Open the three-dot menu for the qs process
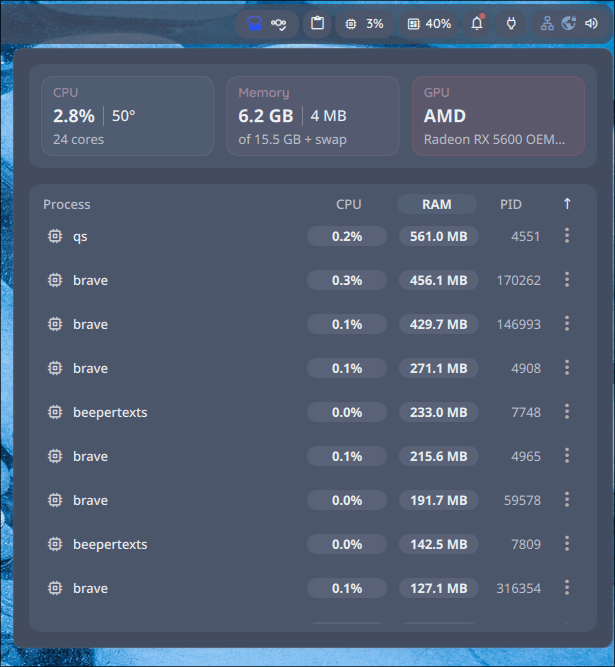 click(x=567, y=236)
